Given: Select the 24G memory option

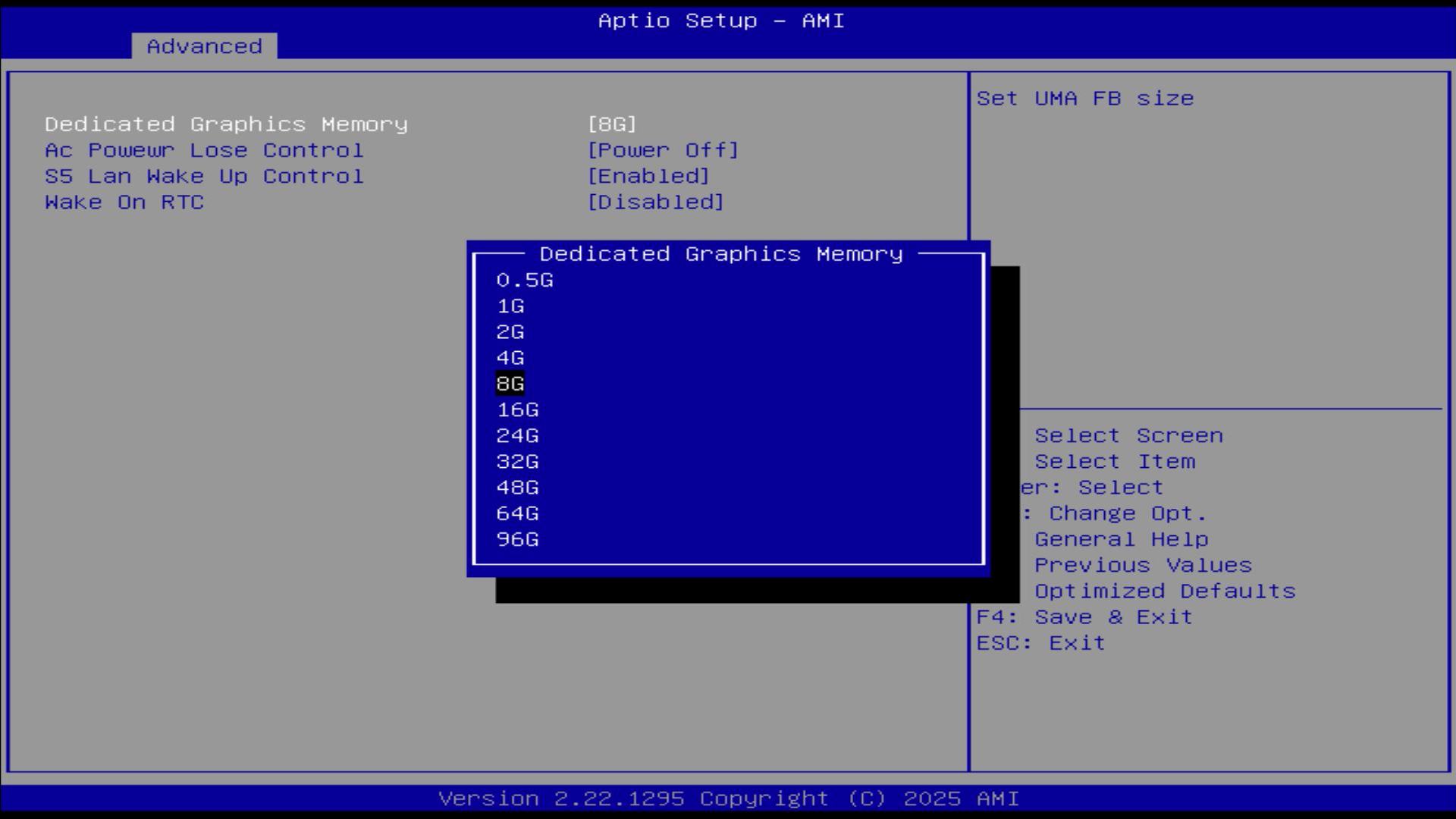Looking at the screenshot, I should coord(517,436).
